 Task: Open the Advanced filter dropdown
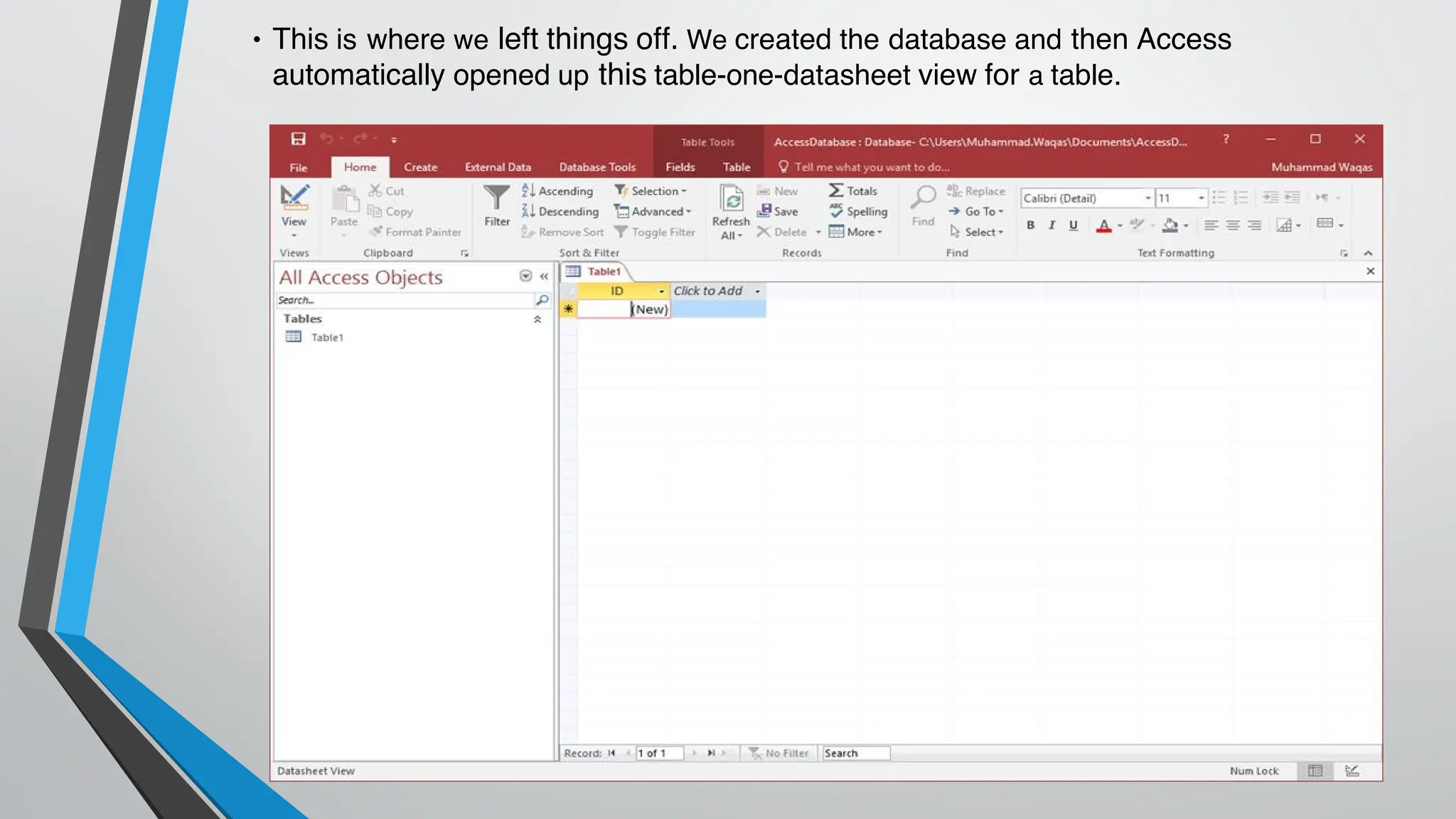point(653,211)
